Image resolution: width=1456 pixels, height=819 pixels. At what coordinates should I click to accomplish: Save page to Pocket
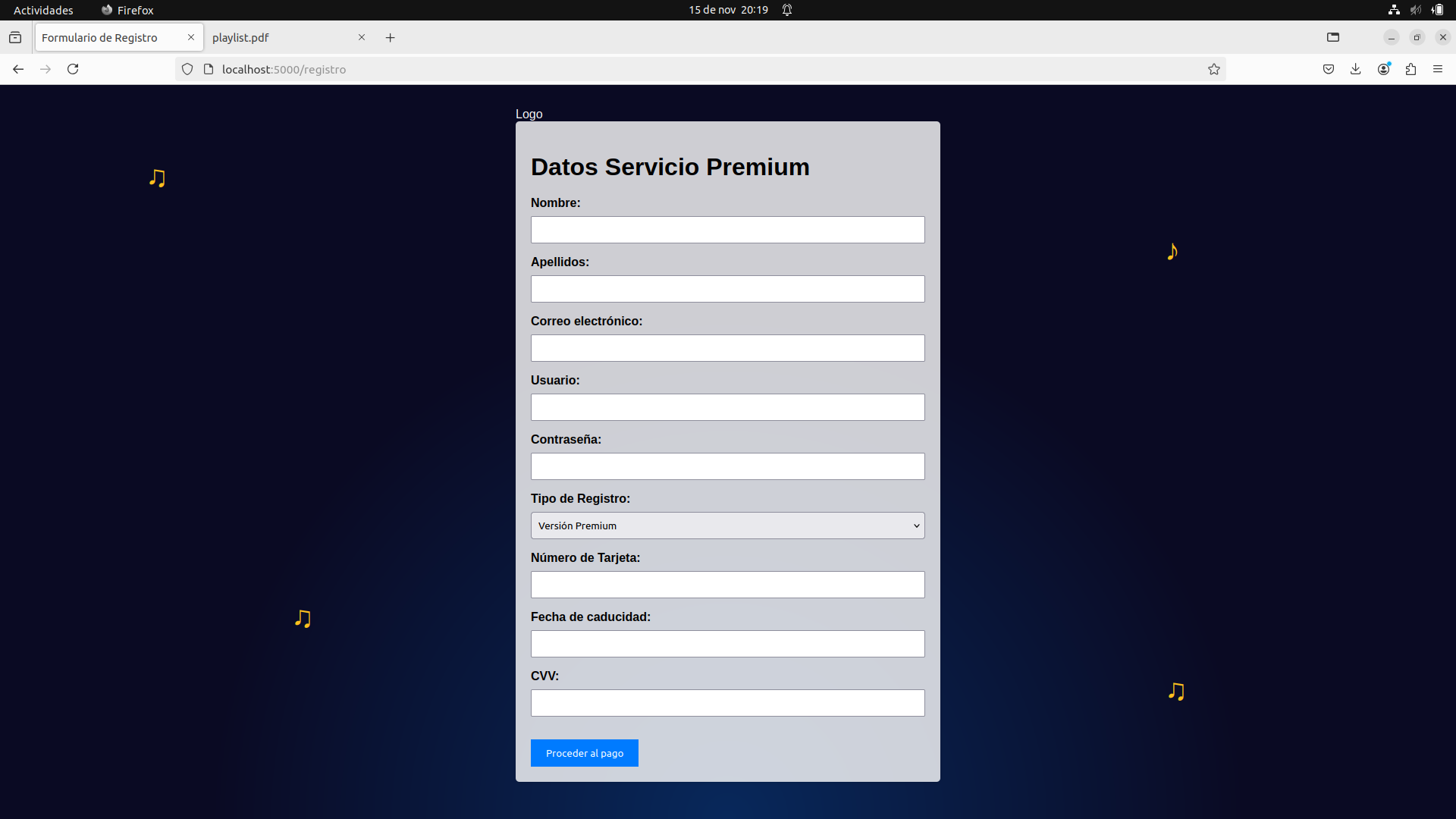(x=1329, y=69)
